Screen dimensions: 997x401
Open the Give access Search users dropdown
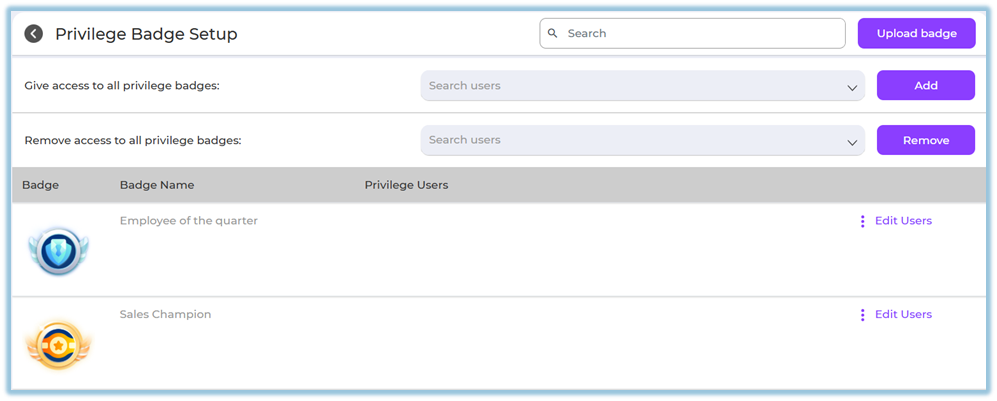[x=630, y=86]
